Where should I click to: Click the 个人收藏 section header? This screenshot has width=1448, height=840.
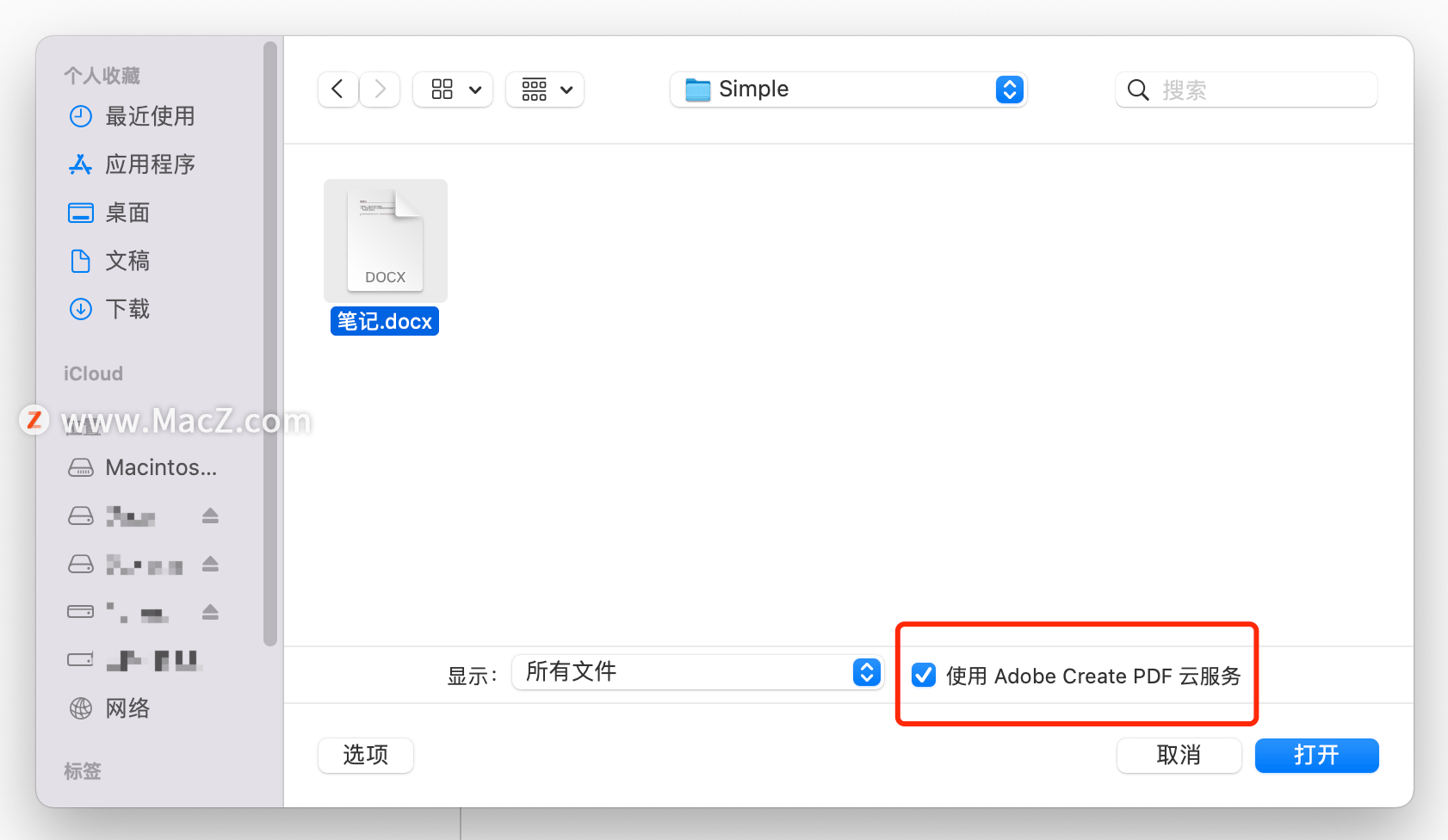(x=102, y=76)
